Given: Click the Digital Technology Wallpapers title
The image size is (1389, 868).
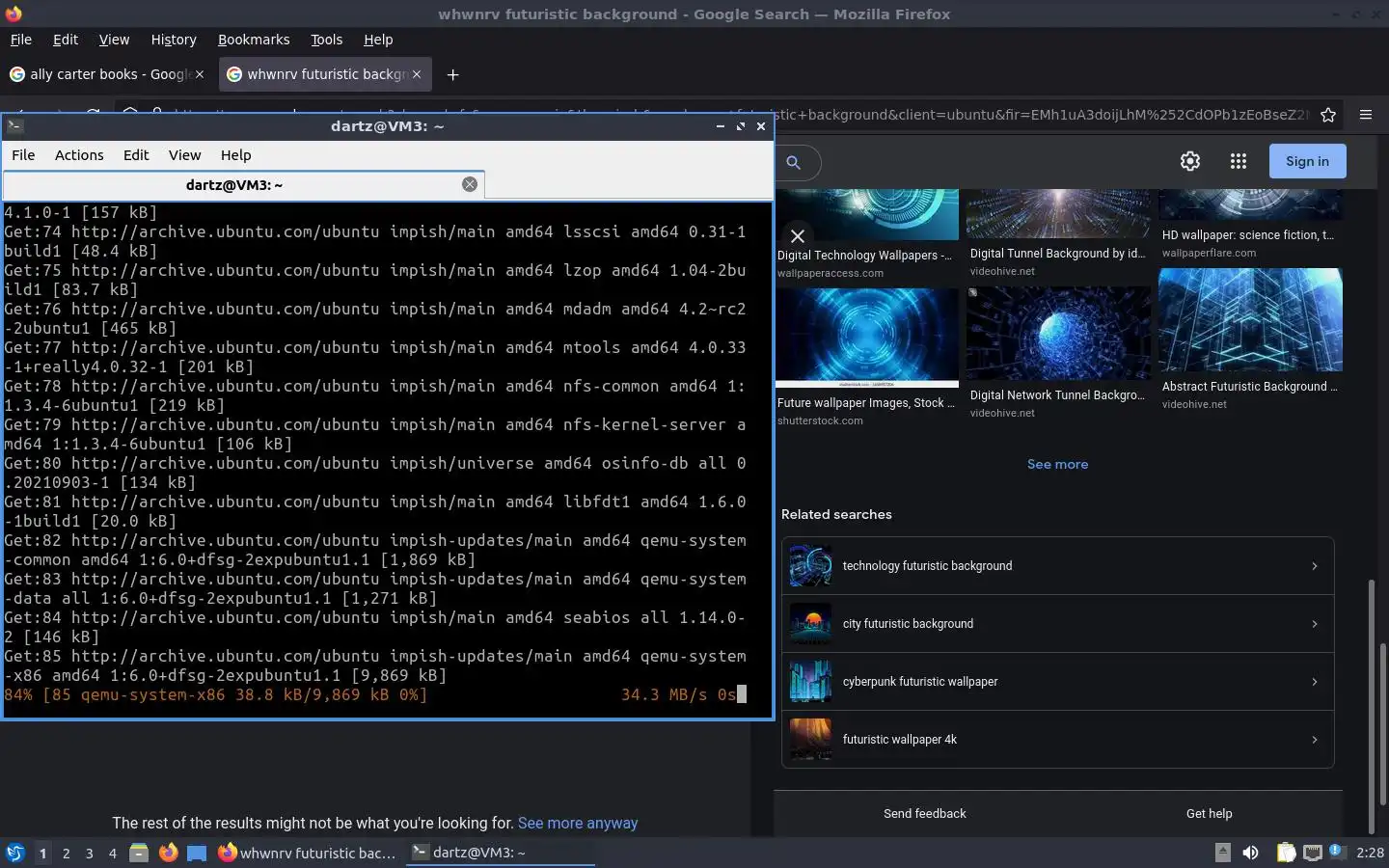Looking at the screenshot, I should 864,256.
